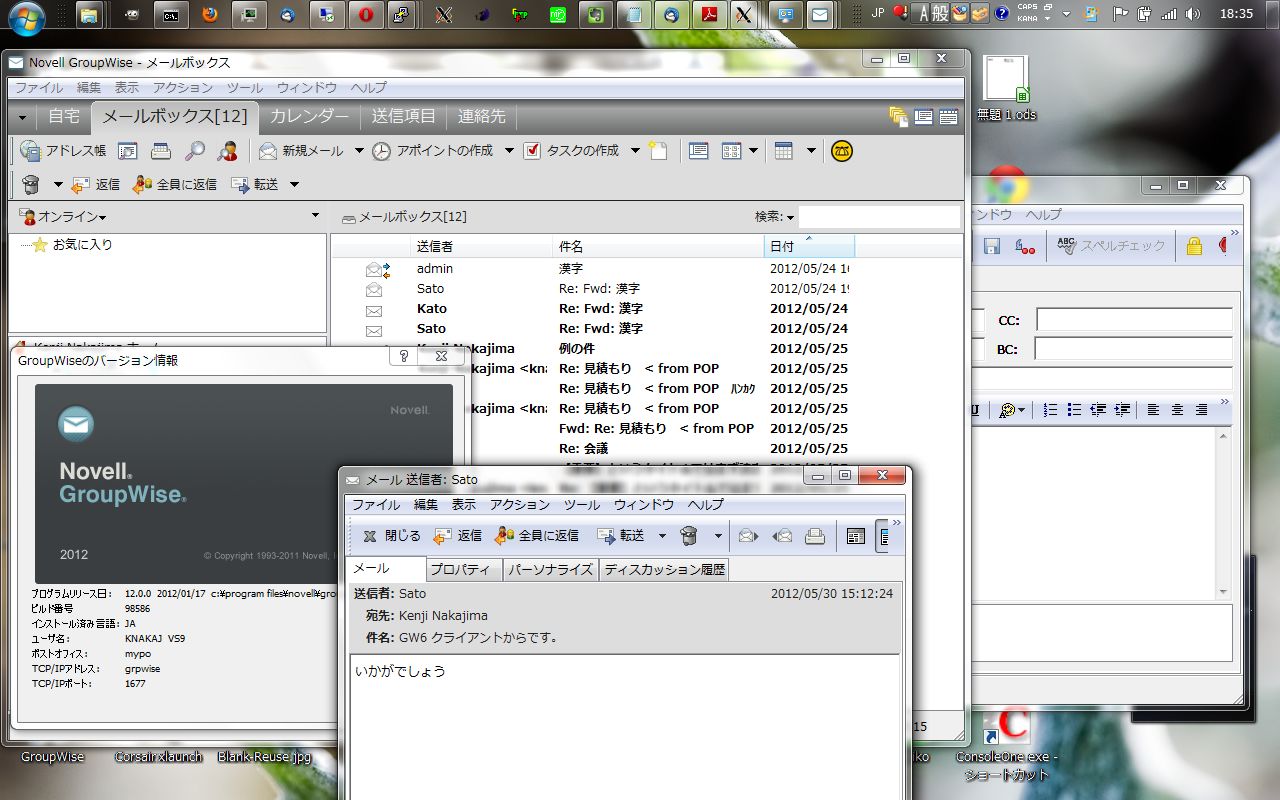The width and height of the screenshot is (1280, 800).
Task: Click 返信 reply in Sato mail window
Action: (x=458, y=536)
